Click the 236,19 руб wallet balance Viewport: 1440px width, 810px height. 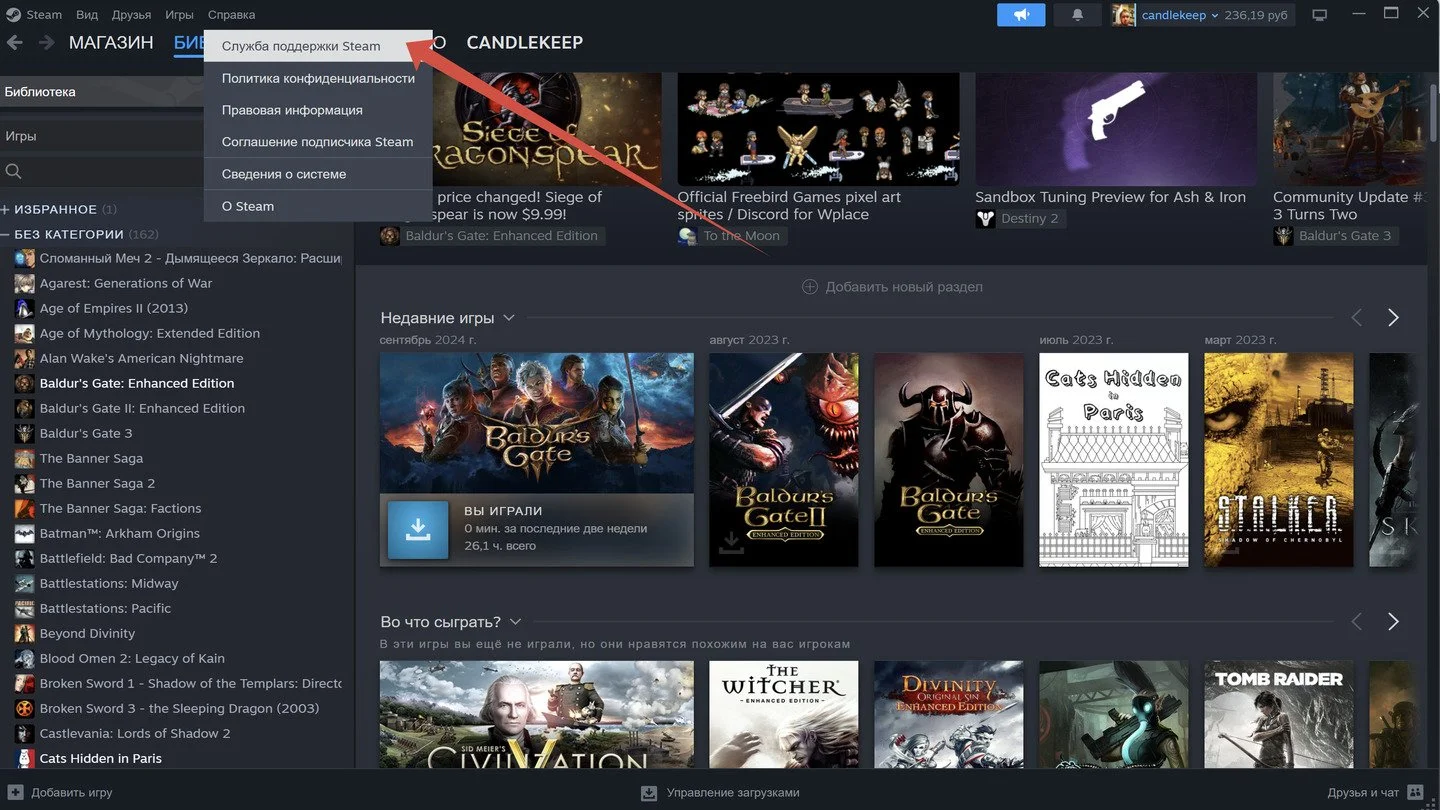coord(1256,15)
